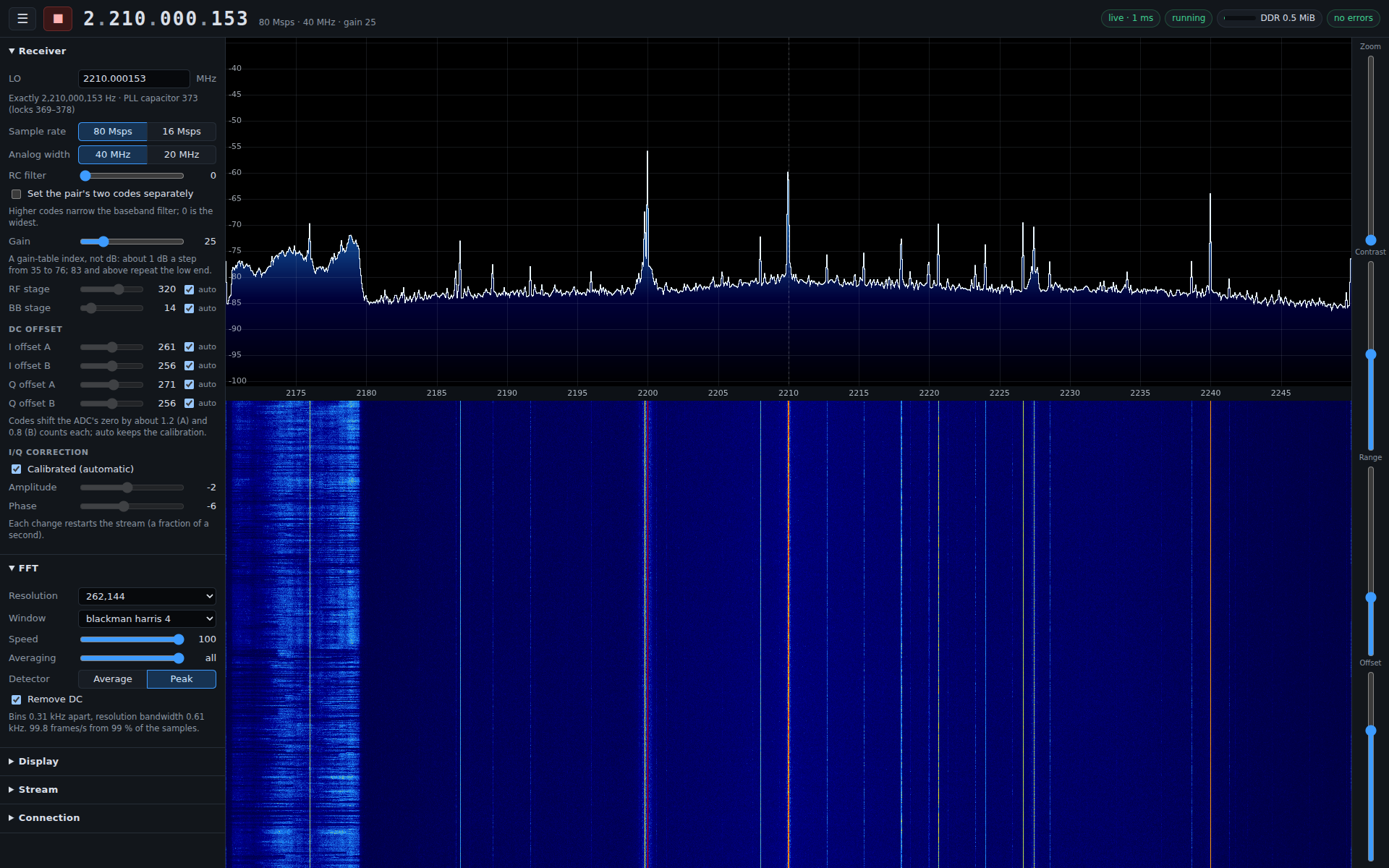Screen dimensions: 1389x868
Task: Click the 2.210.000.153 frequency readout
Action: point(166,19)
